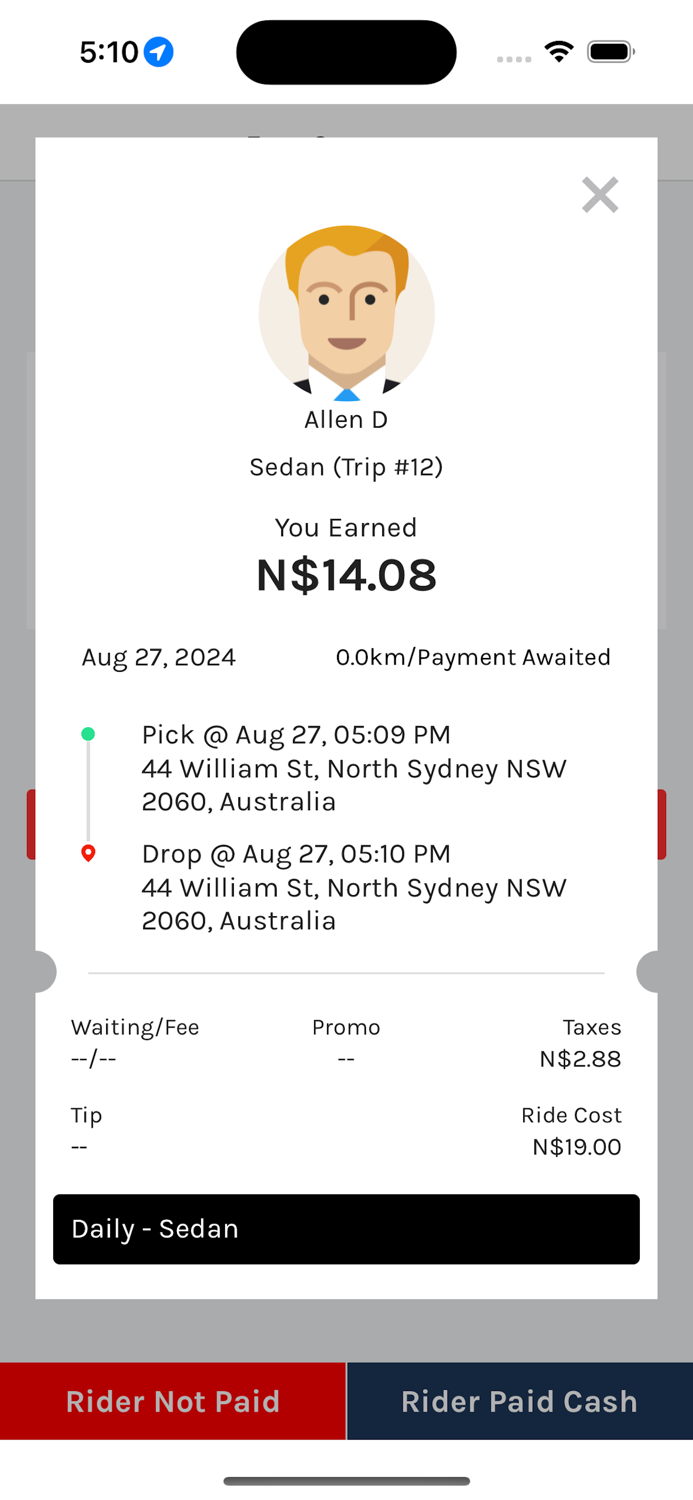This screenshot has width=693, height=1500.
Task: Click the dynamic island pill at top
Action: click(346, 51)
